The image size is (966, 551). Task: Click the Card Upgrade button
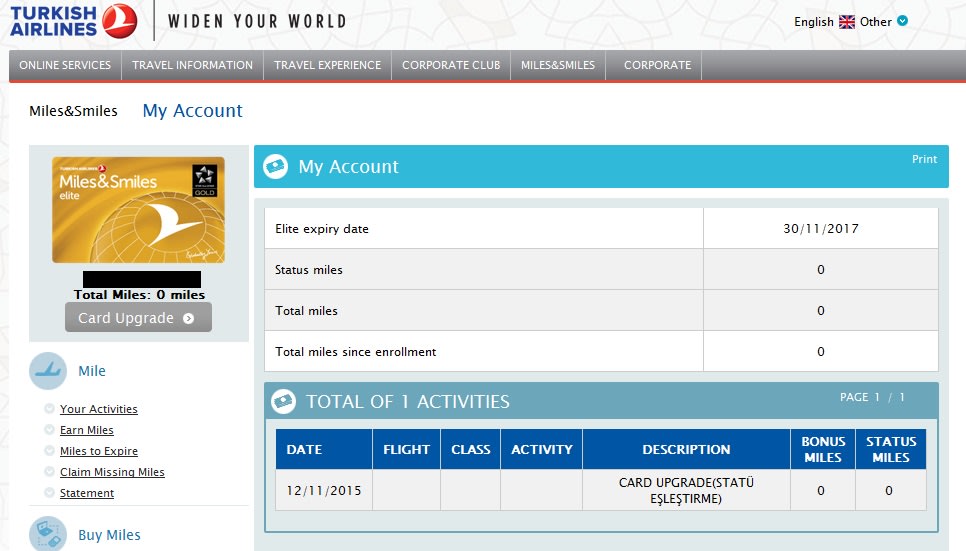(139, 317)
